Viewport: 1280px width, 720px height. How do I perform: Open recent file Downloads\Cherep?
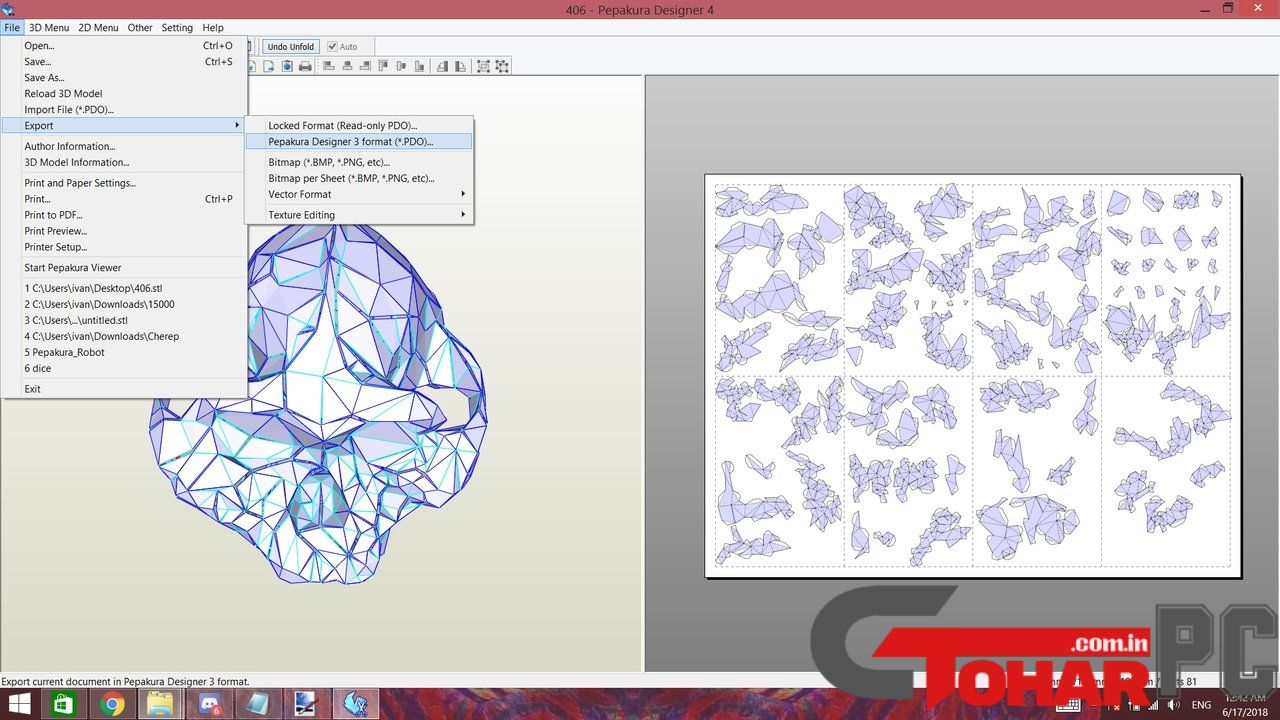[124, 336]
